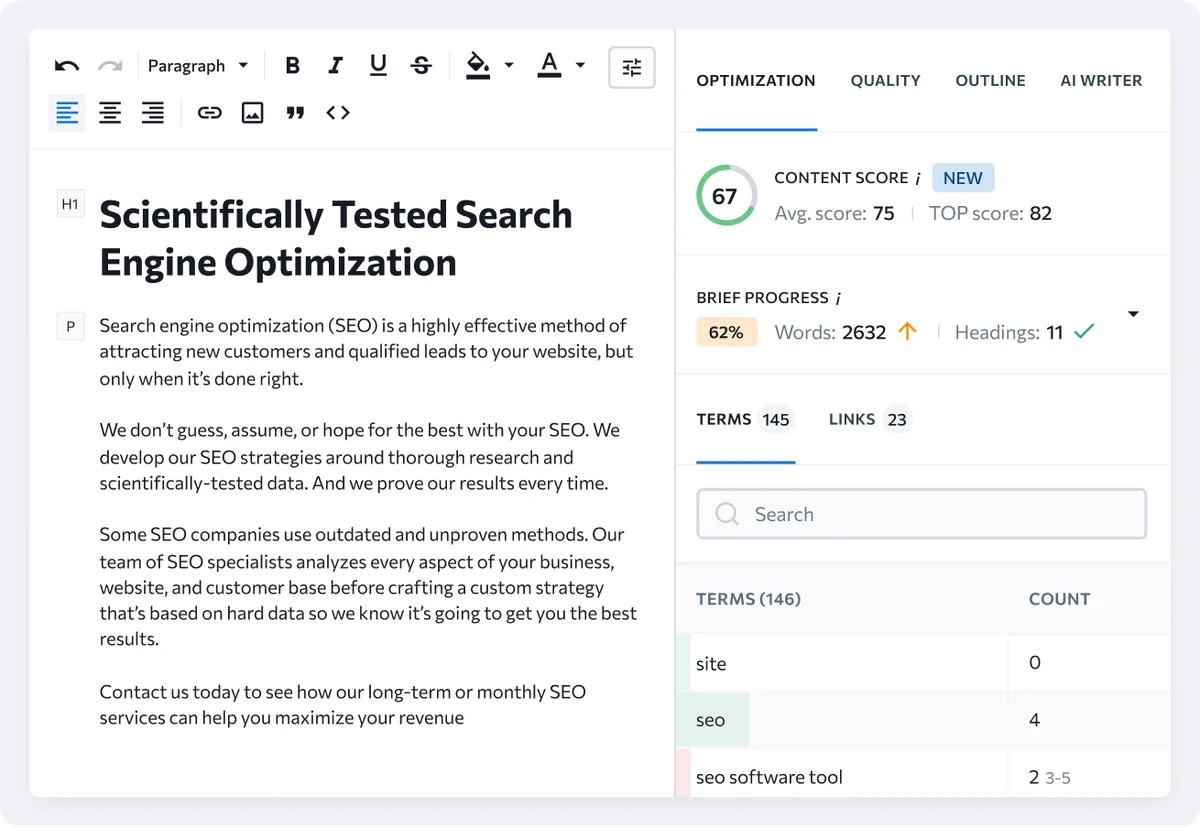Expand the Brief Progress section
1200x827 pixels.
point(1133,313)
